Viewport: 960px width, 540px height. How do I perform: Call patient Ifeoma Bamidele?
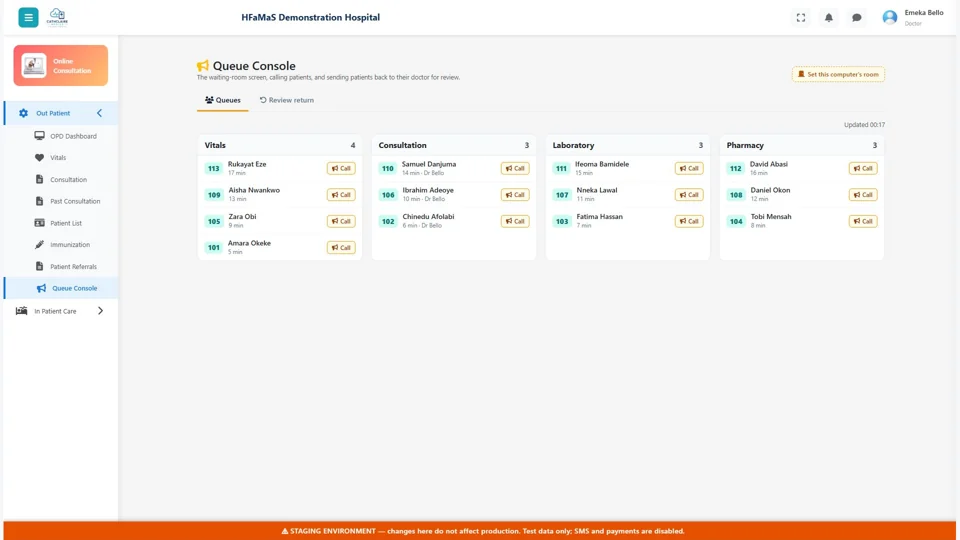coord(689,168)
